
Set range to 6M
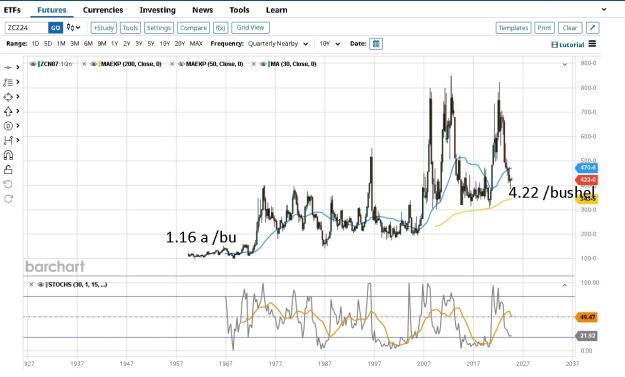(88, 44)
